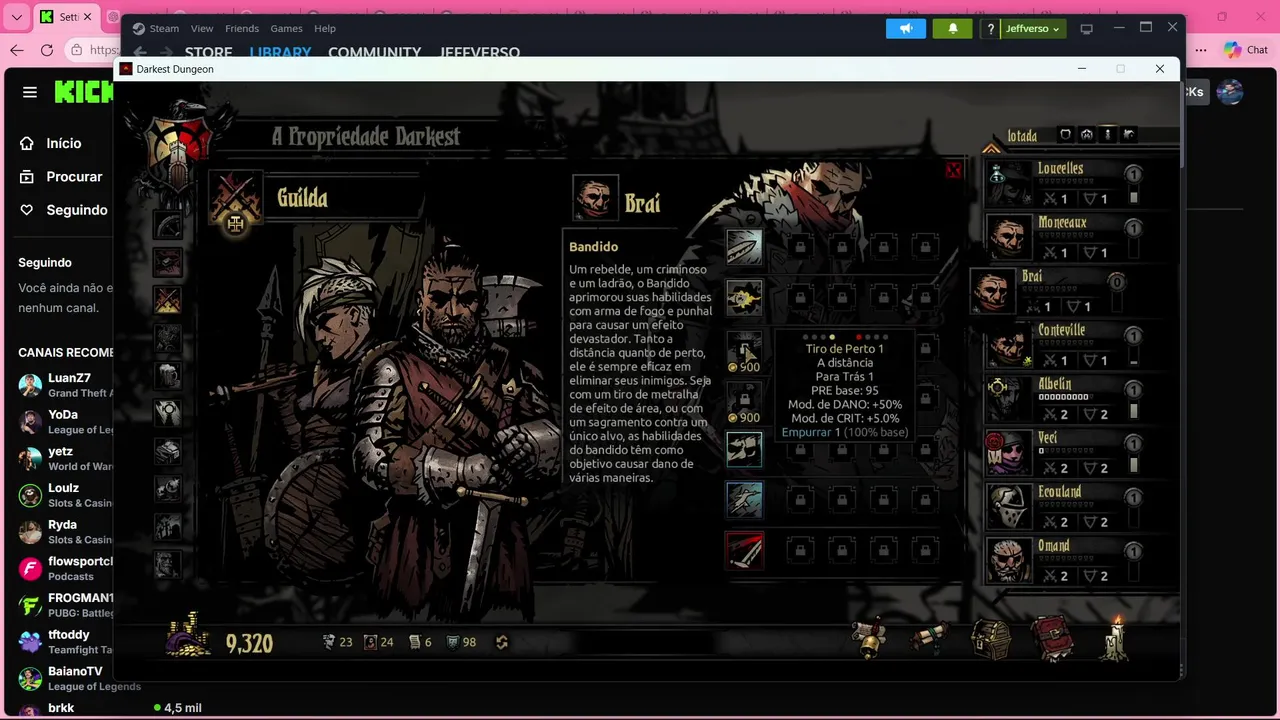
Task: Open the graveyard building icon in sidebar
Action: pos(168,525)
